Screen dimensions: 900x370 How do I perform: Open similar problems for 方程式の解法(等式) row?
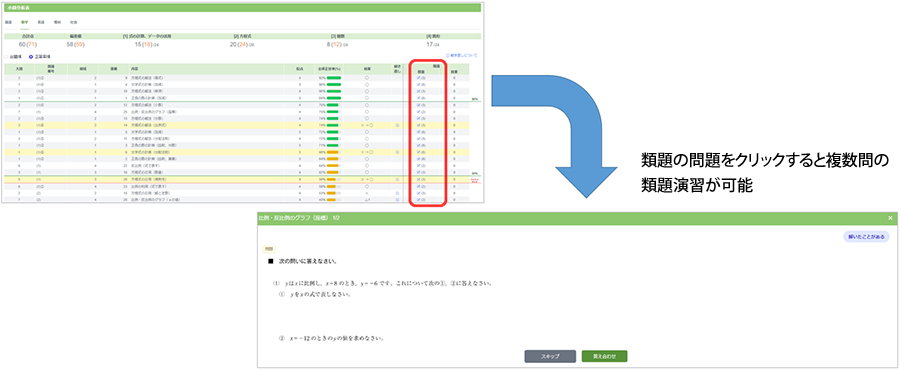click(421, 77)
